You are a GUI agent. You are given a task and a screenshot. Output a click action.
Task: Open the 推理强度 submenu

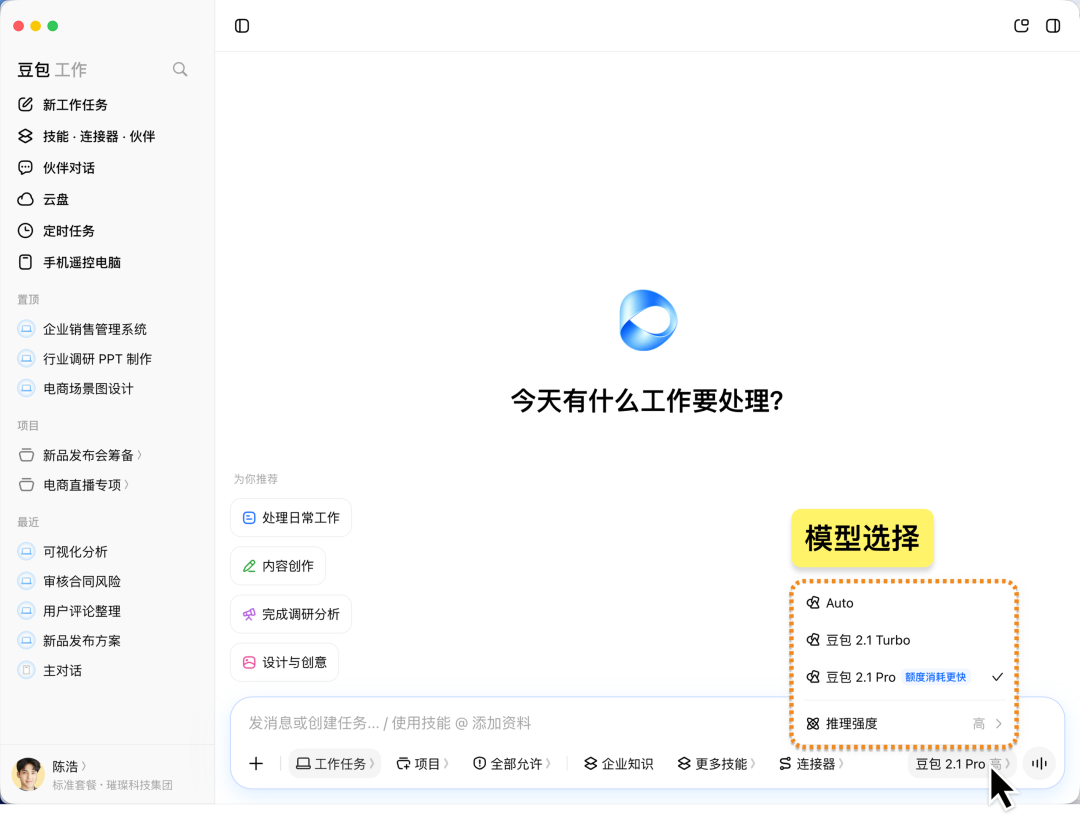903,724
